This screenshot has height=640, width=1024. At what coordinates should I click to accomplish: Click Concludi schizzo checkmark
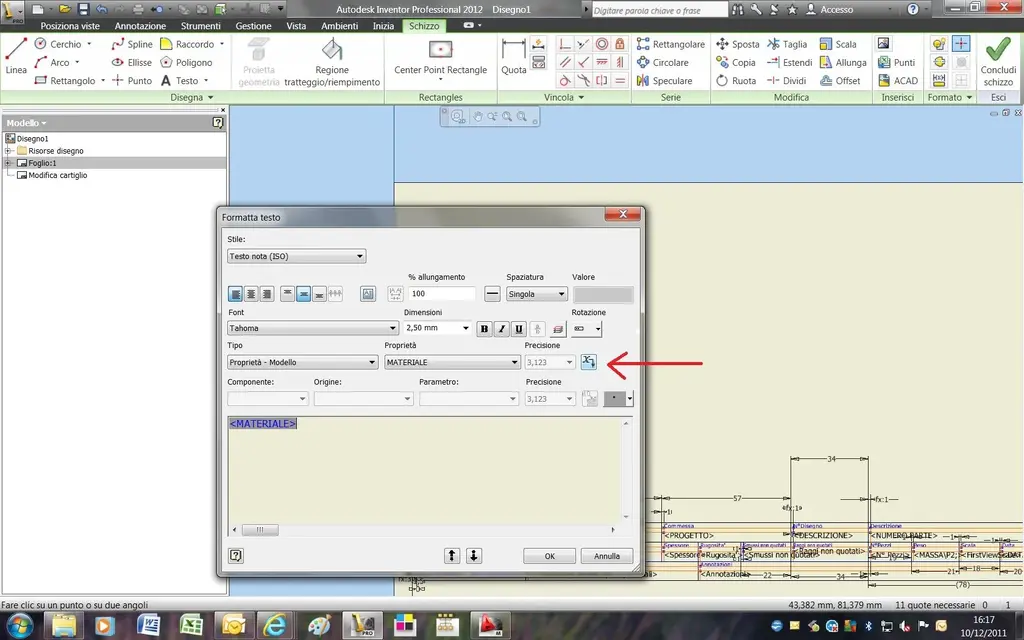pos(998,60)
